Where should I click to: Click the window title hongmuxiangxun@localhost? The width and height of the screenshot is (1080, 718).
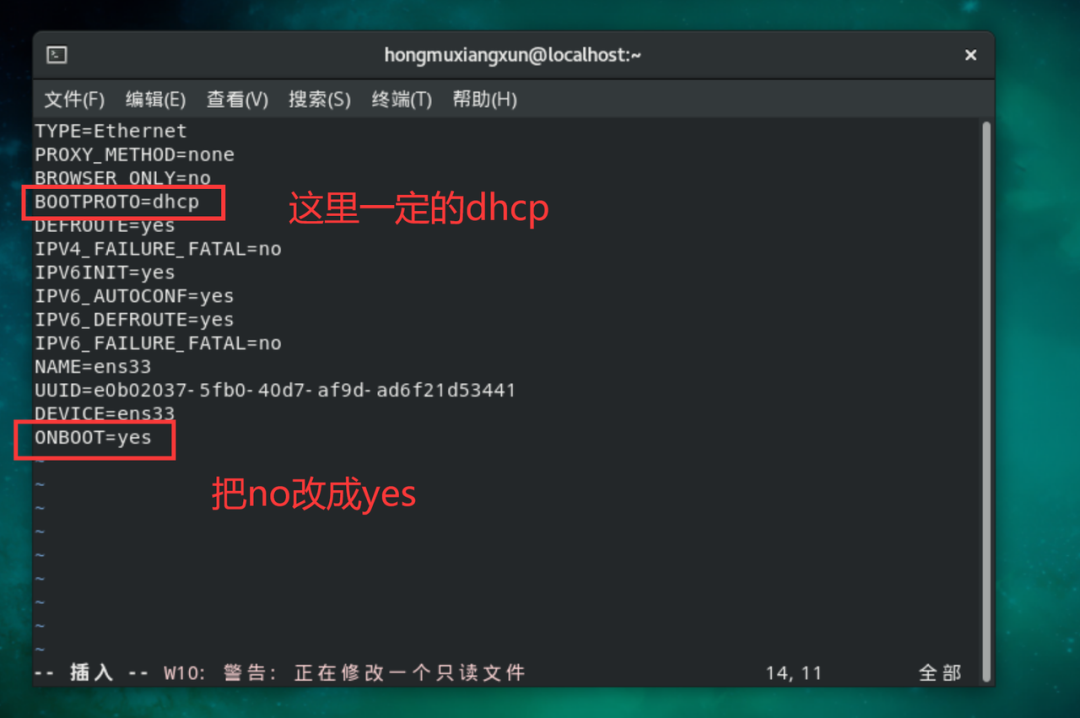(x=512, y=54)
